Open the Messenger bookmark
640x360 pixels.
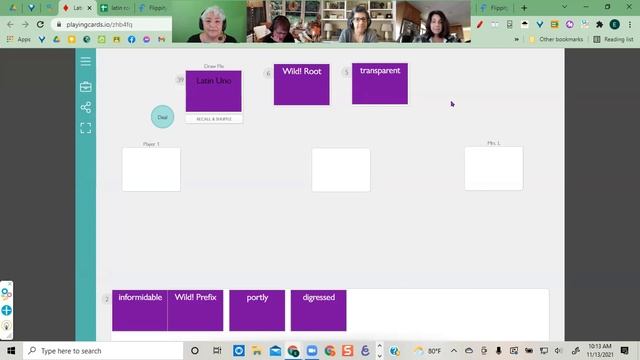click(x=147, y=39)
